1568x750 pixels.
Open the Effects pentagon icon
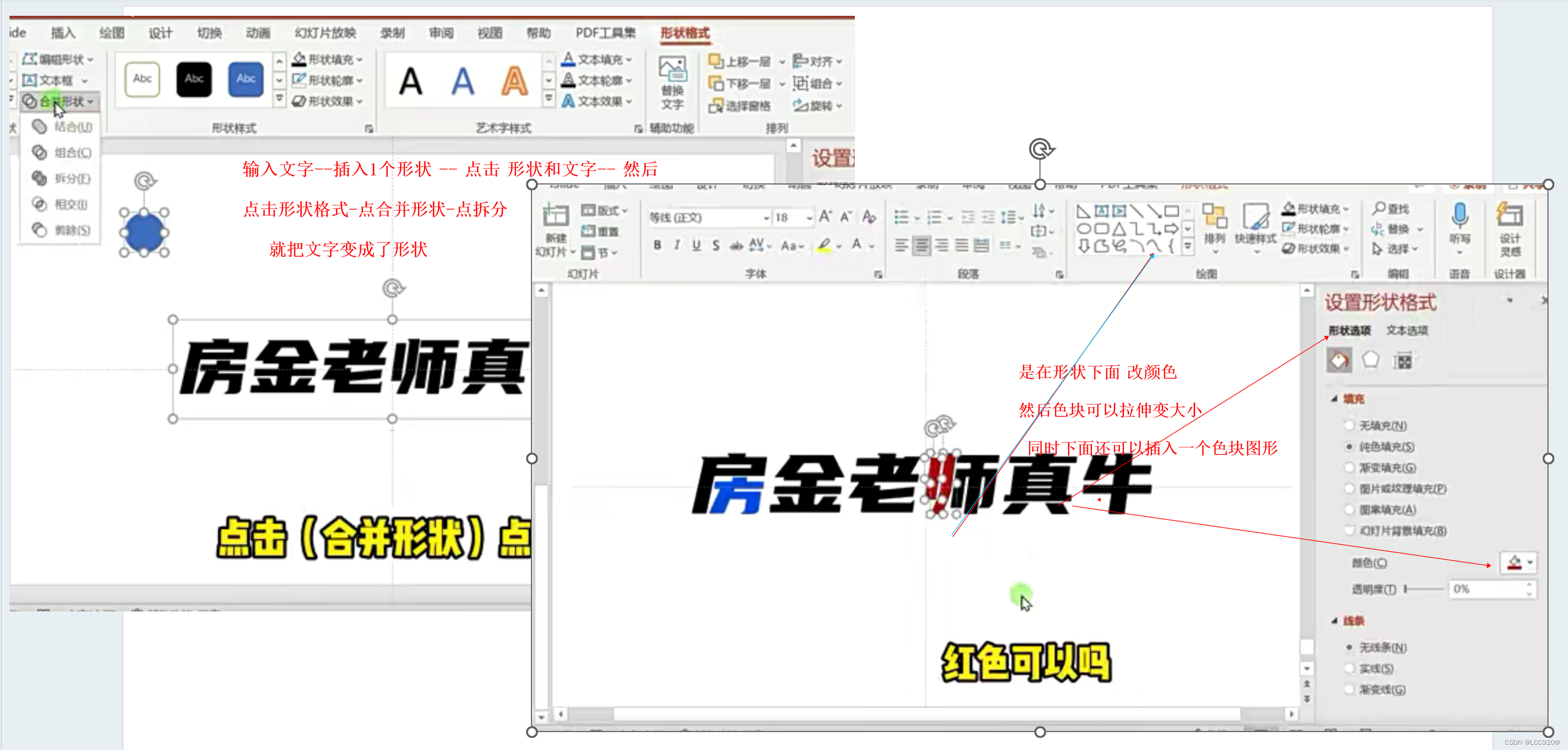1370,360
